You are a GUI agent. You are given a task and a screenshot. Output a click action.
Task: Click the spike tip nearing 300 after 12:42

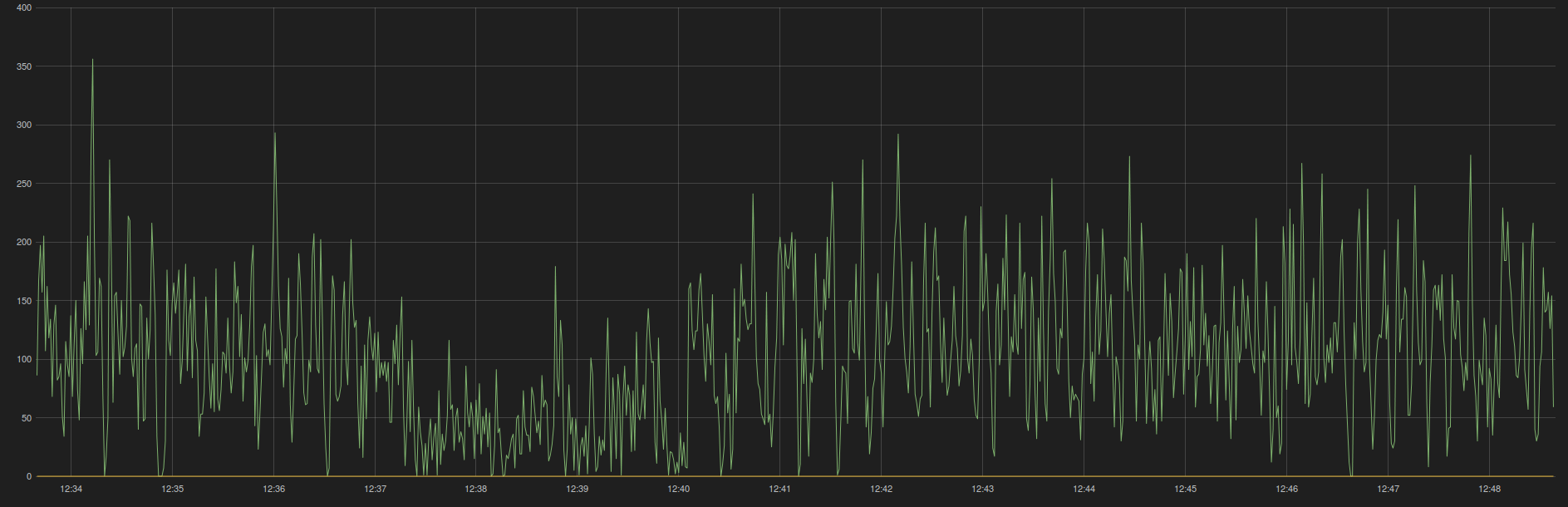tap(898, 135)
